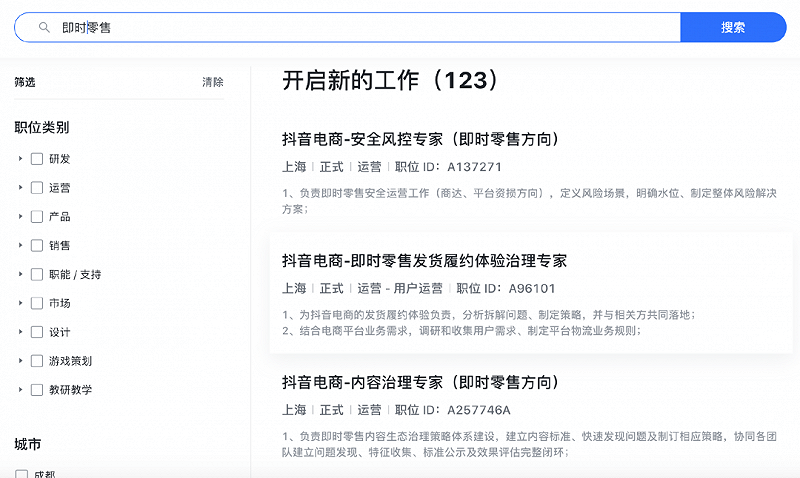Check the 研发 category checkbox
Viewport: 800px width, 478px height.
click(x=37, y=159)
